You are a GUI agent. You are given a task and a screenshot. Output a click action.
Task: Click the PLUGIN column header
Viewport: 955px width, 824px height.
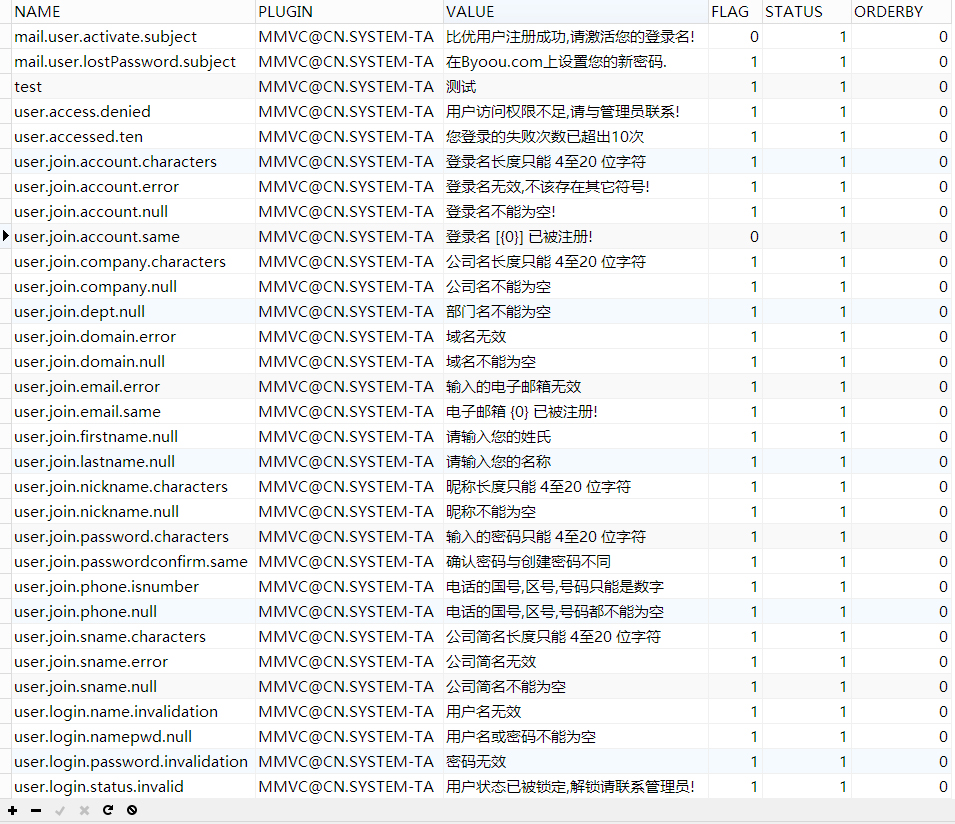click(348, 12)
